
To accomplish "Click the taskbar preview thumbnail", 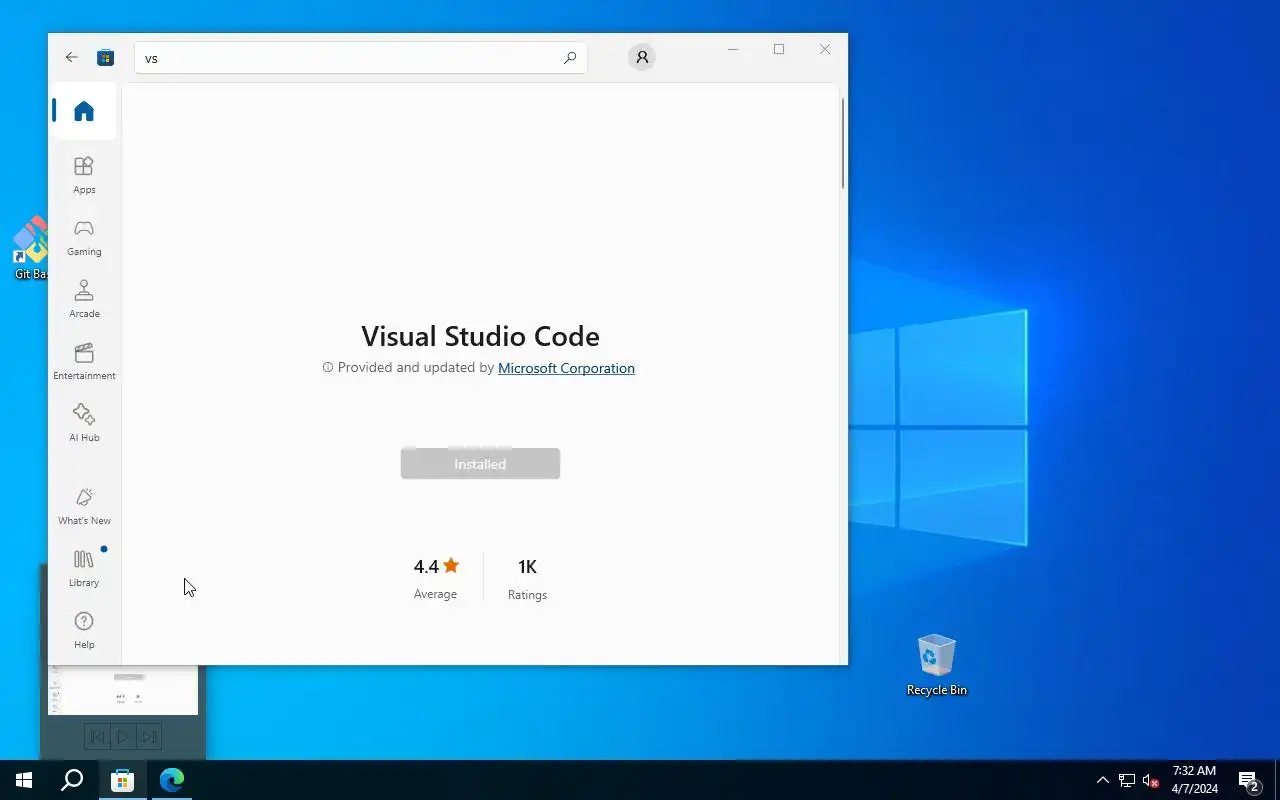I will click(123, 689).
